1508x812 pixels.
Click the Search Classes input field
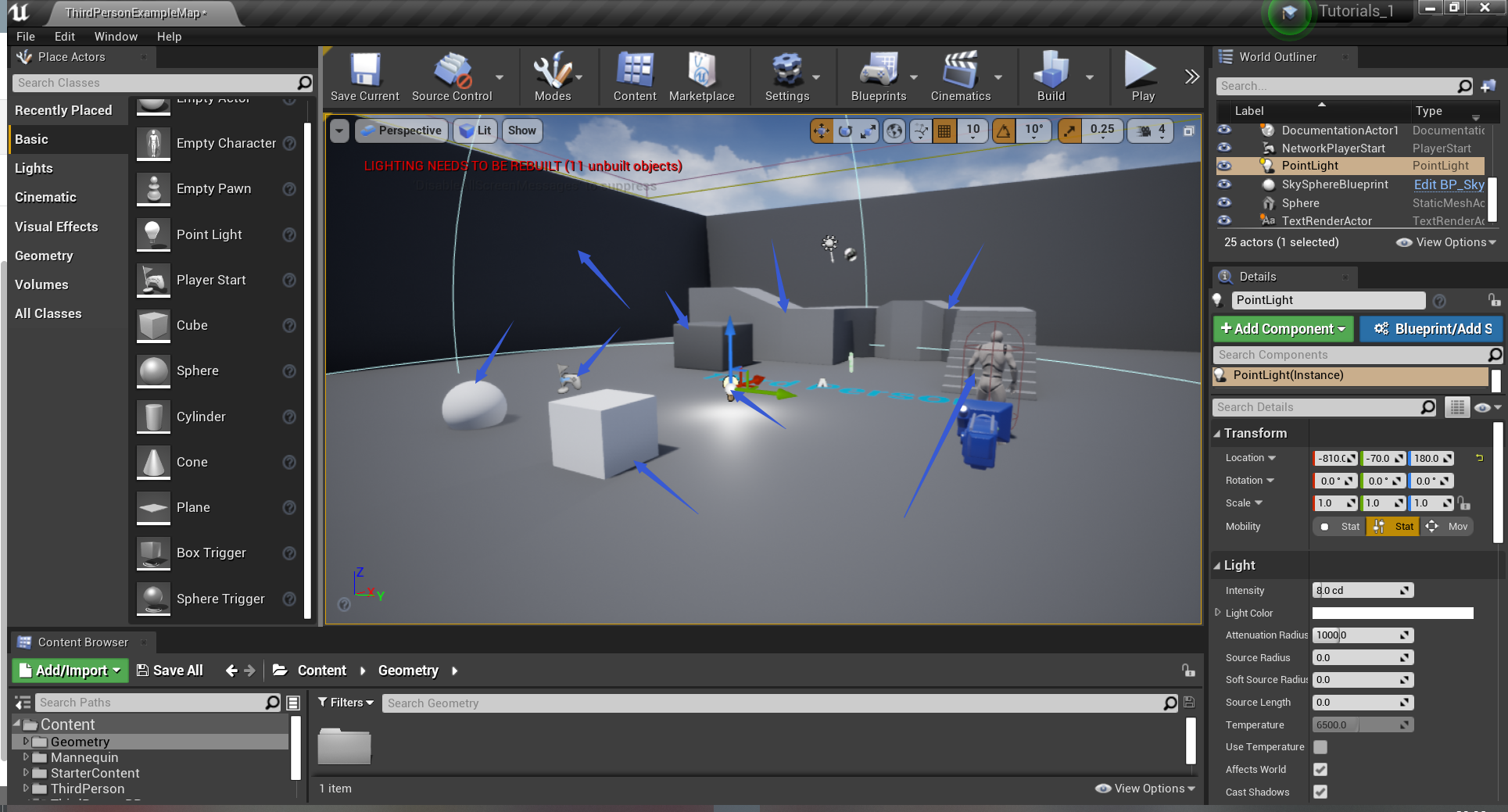pos(162,83)
